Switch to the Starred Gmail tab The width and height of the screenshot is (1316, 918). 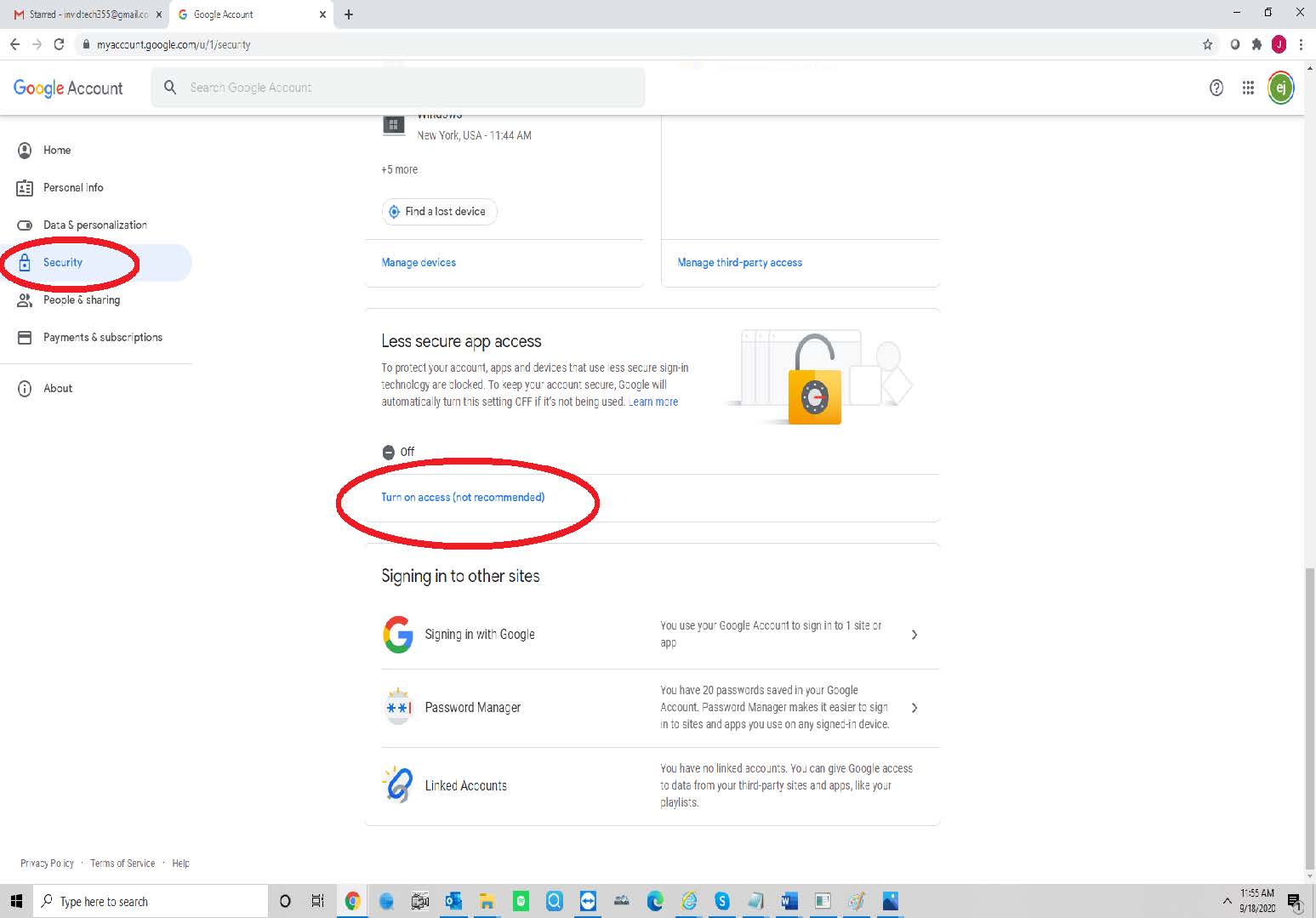85,14
